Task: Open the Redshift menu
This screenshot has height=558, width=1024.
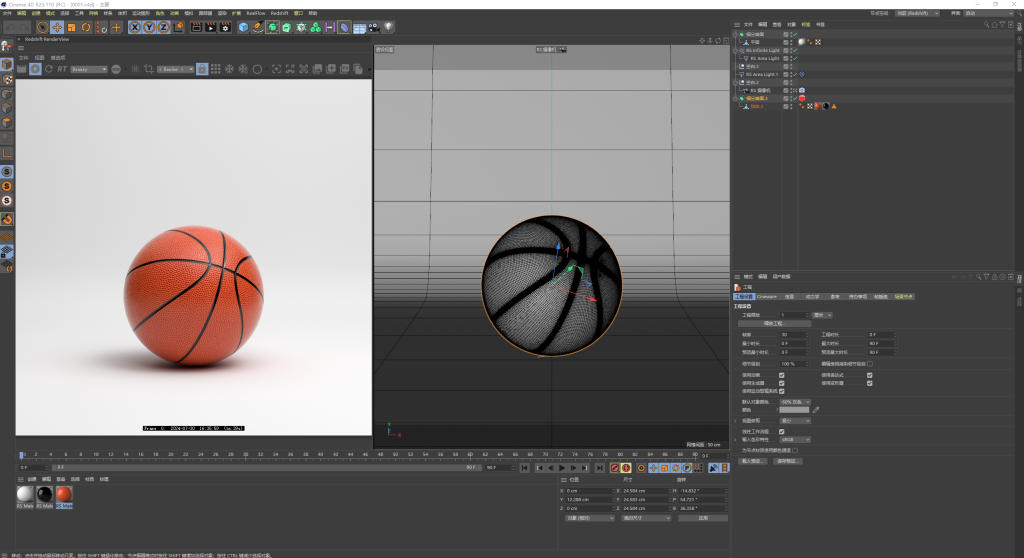Action: tap(279, 12)
